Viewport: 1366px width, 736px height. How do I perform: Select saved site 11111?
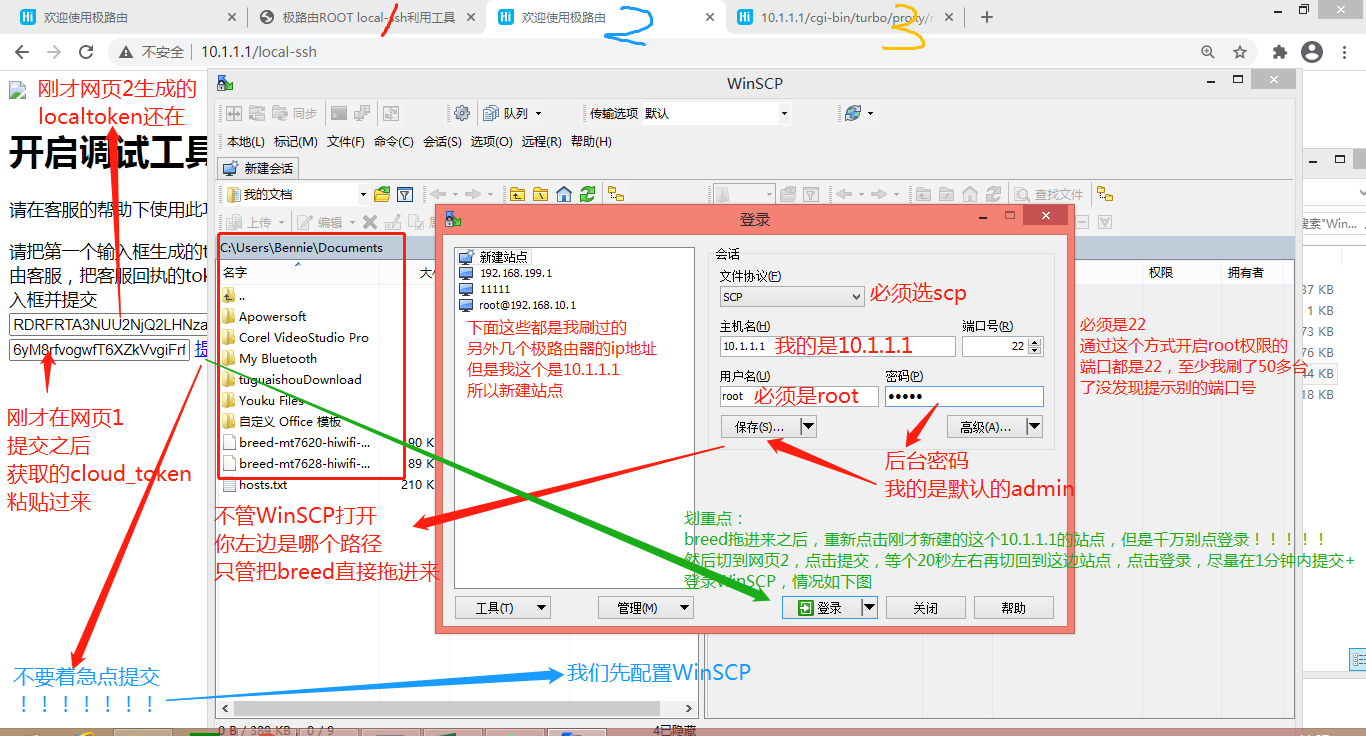click(484, 289)
